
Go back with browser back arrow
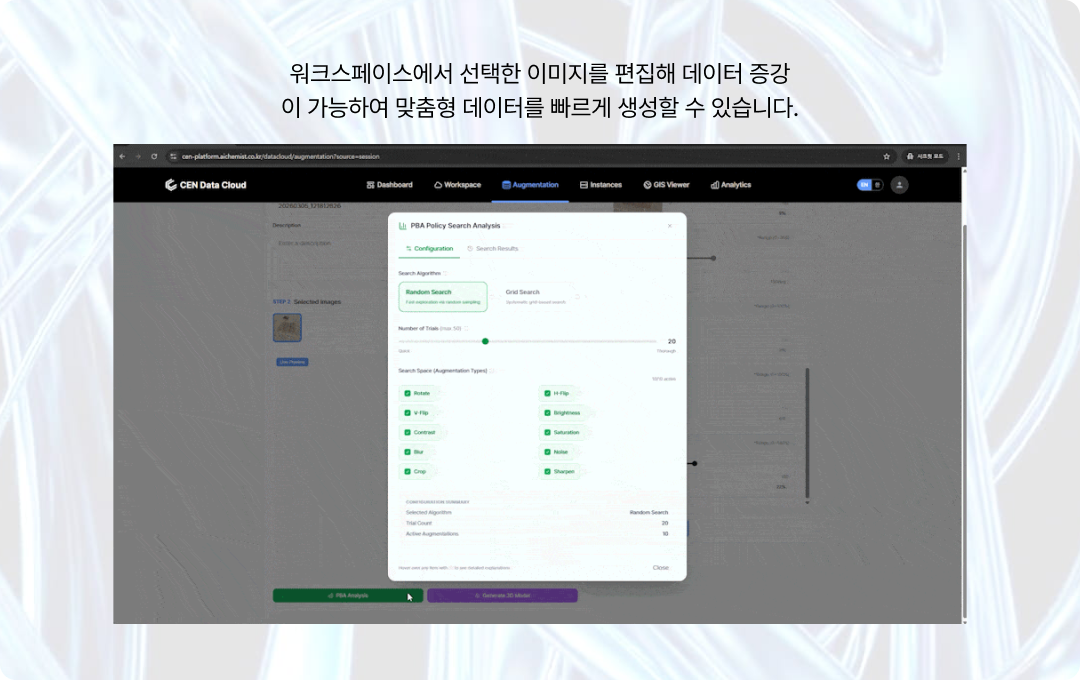click(x=123, y=156)
